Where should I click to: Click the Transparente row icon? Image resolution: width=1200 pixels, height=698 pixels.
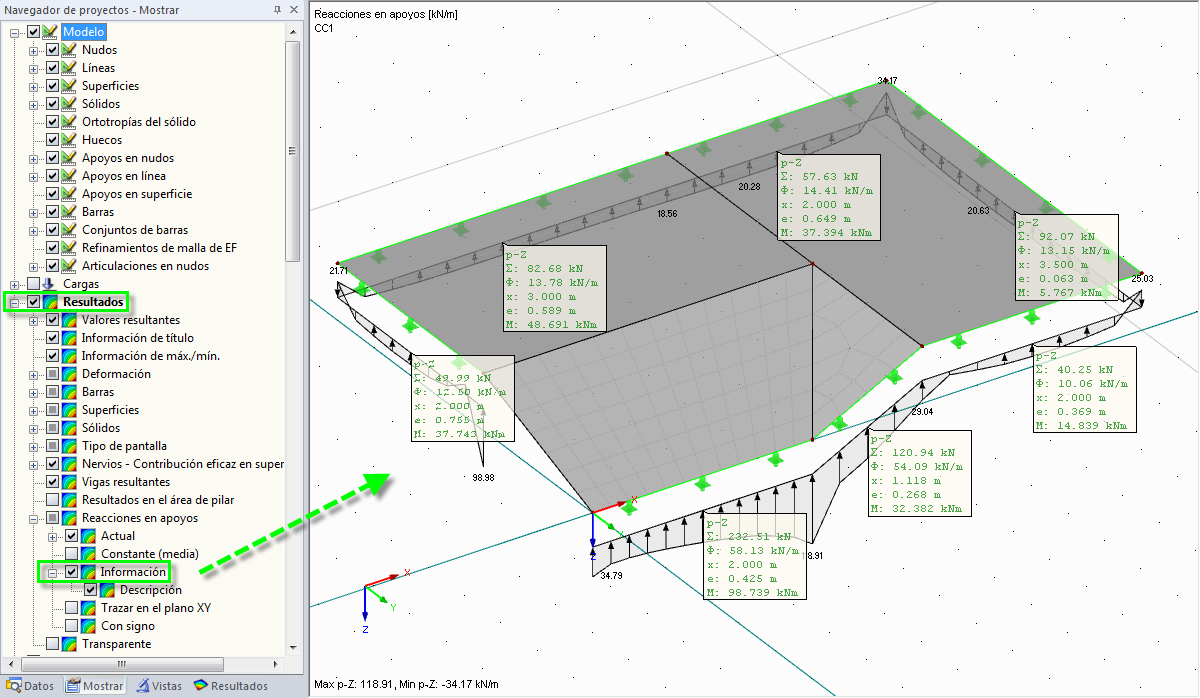point(69,644)
